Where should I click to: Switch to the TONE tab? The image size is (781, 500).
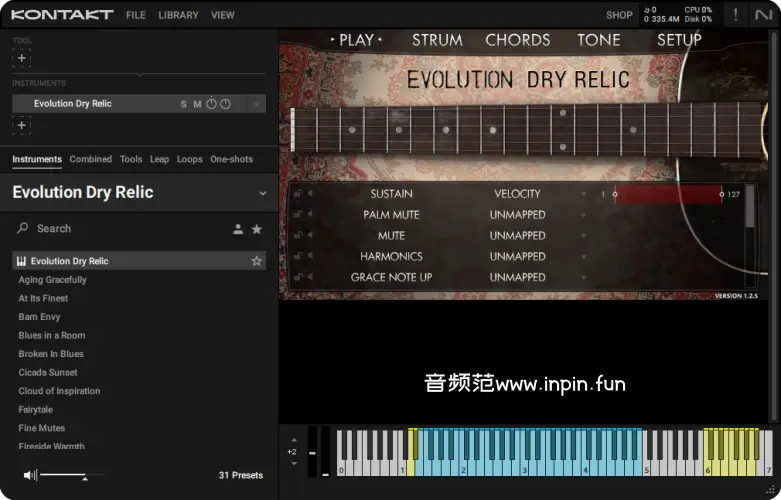pos(599,40)
